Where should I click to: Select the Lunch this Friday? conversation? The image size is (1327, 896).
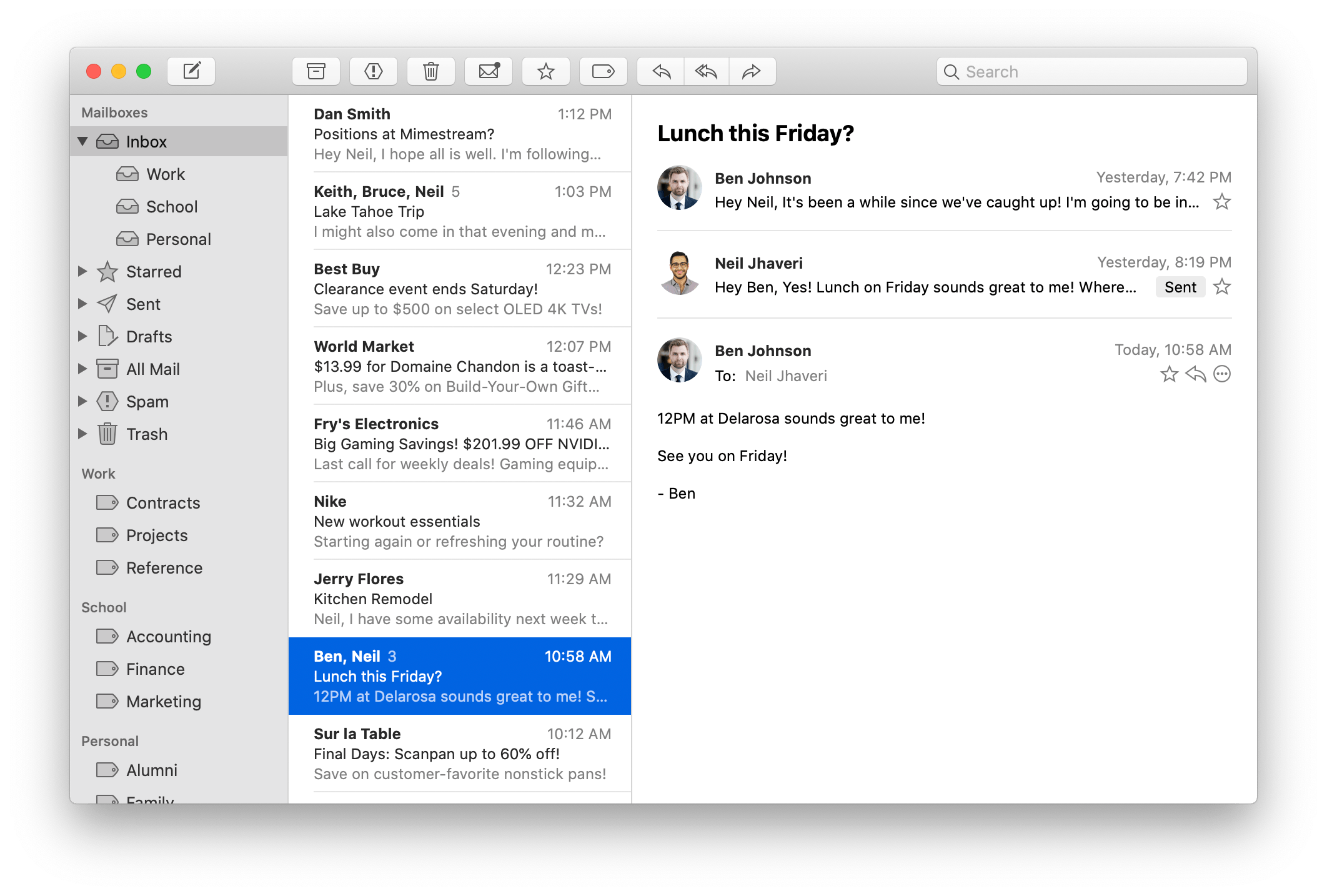point(460,676)
